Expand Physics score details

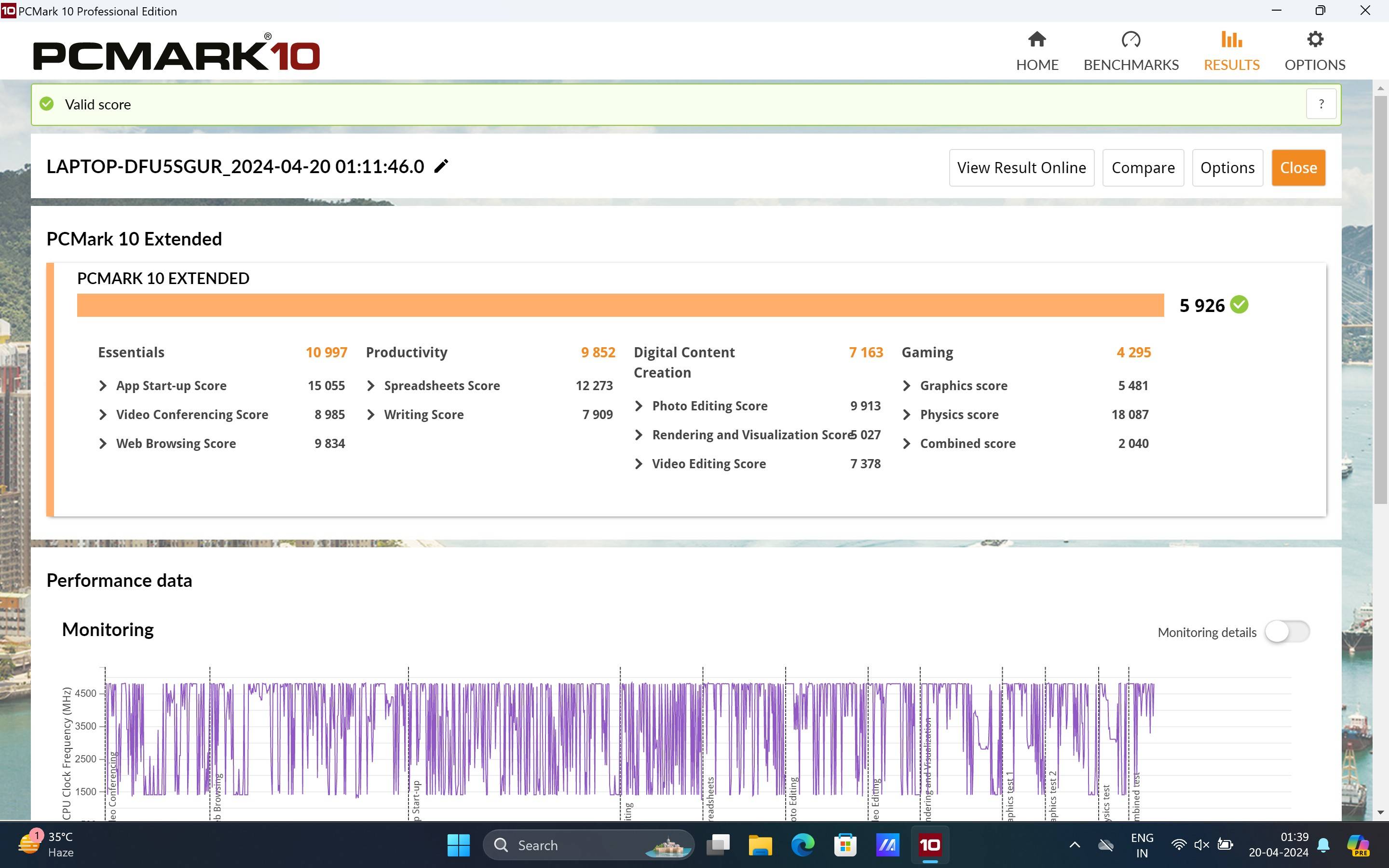click(906, 415)
